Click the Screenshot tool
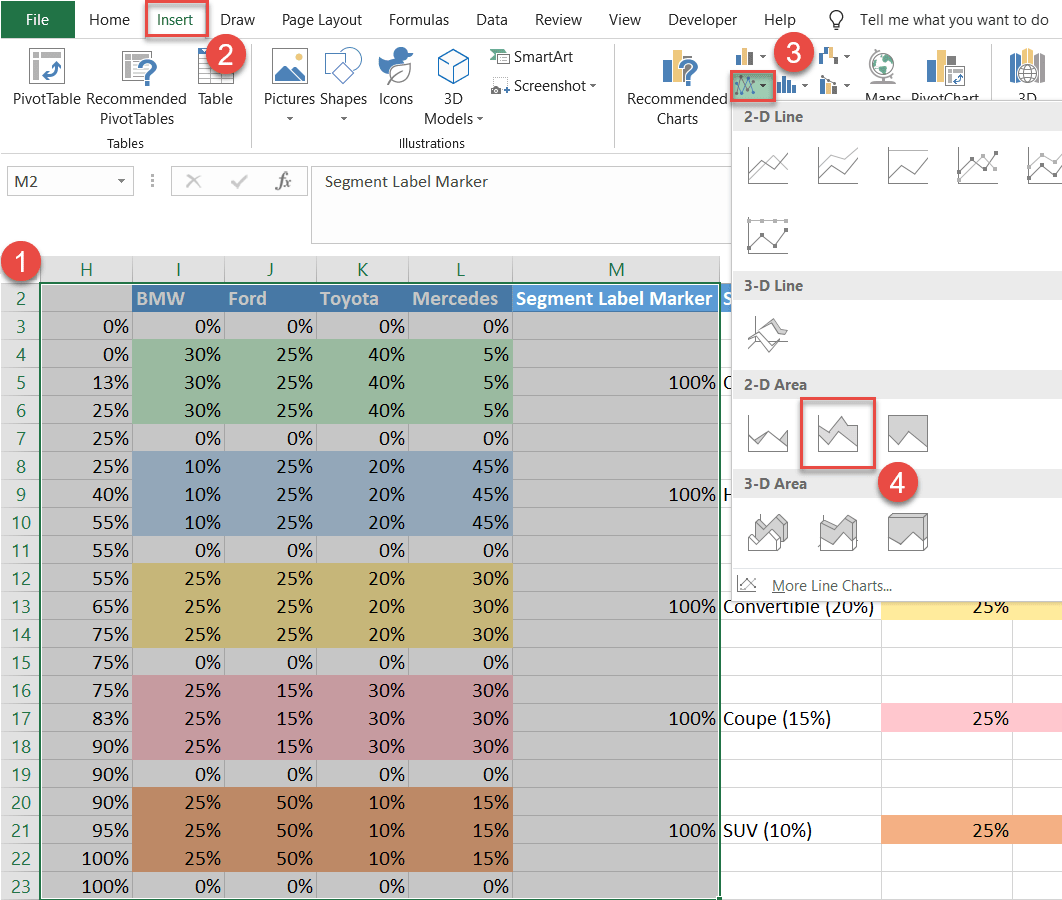 (x=538, y=86)
